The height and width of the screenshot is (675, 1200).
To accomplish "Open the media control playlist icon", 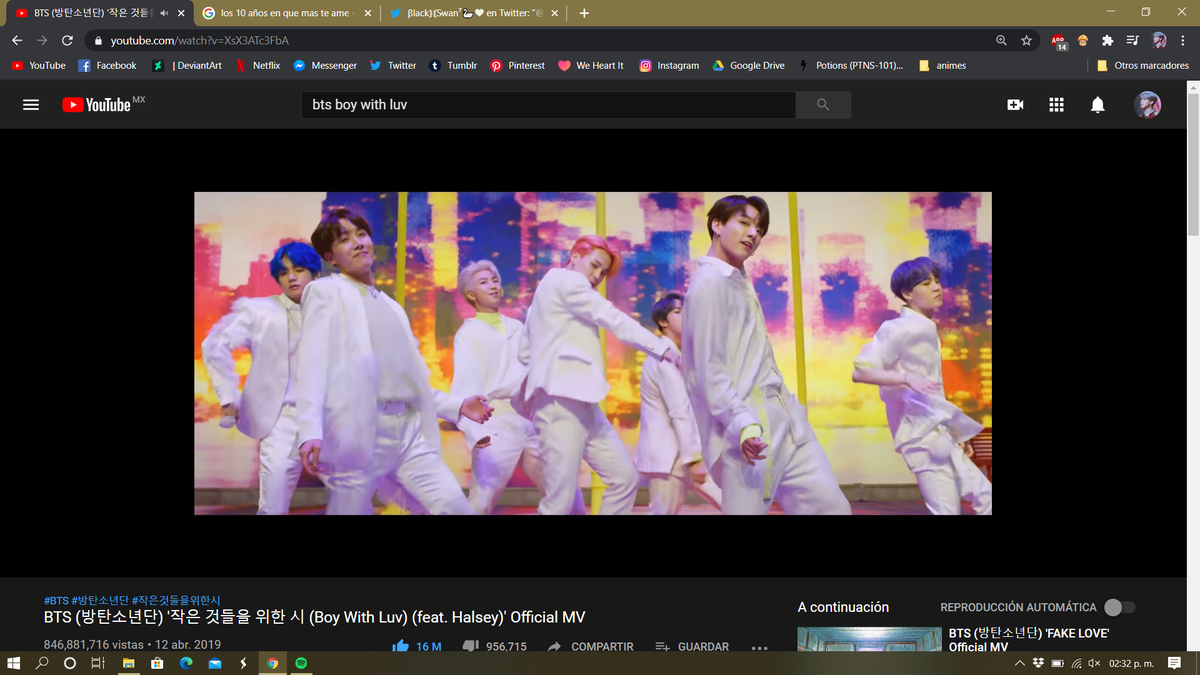I will click(1132, 40).
